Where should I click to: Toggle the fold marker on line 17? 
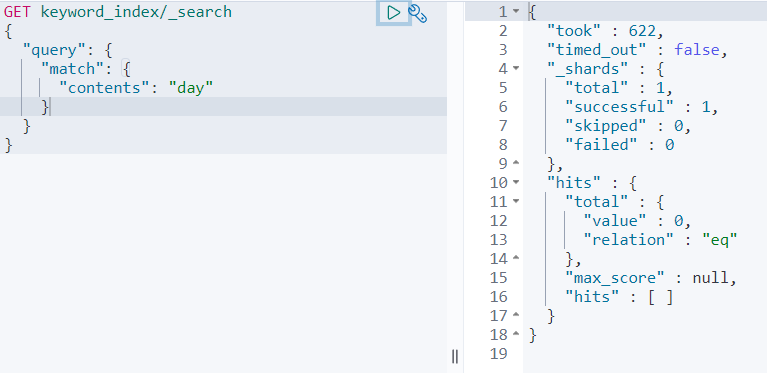[x=516, y=315]
